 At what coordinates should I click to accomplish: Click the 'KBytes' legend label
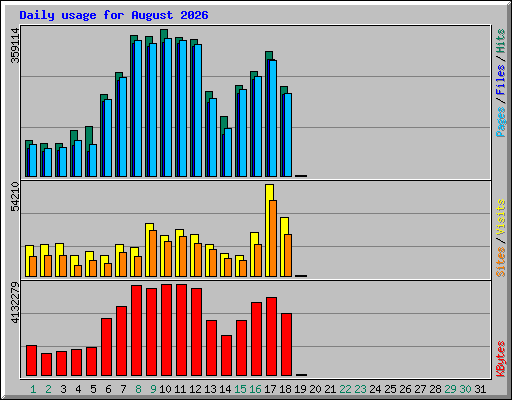point(500,359)
